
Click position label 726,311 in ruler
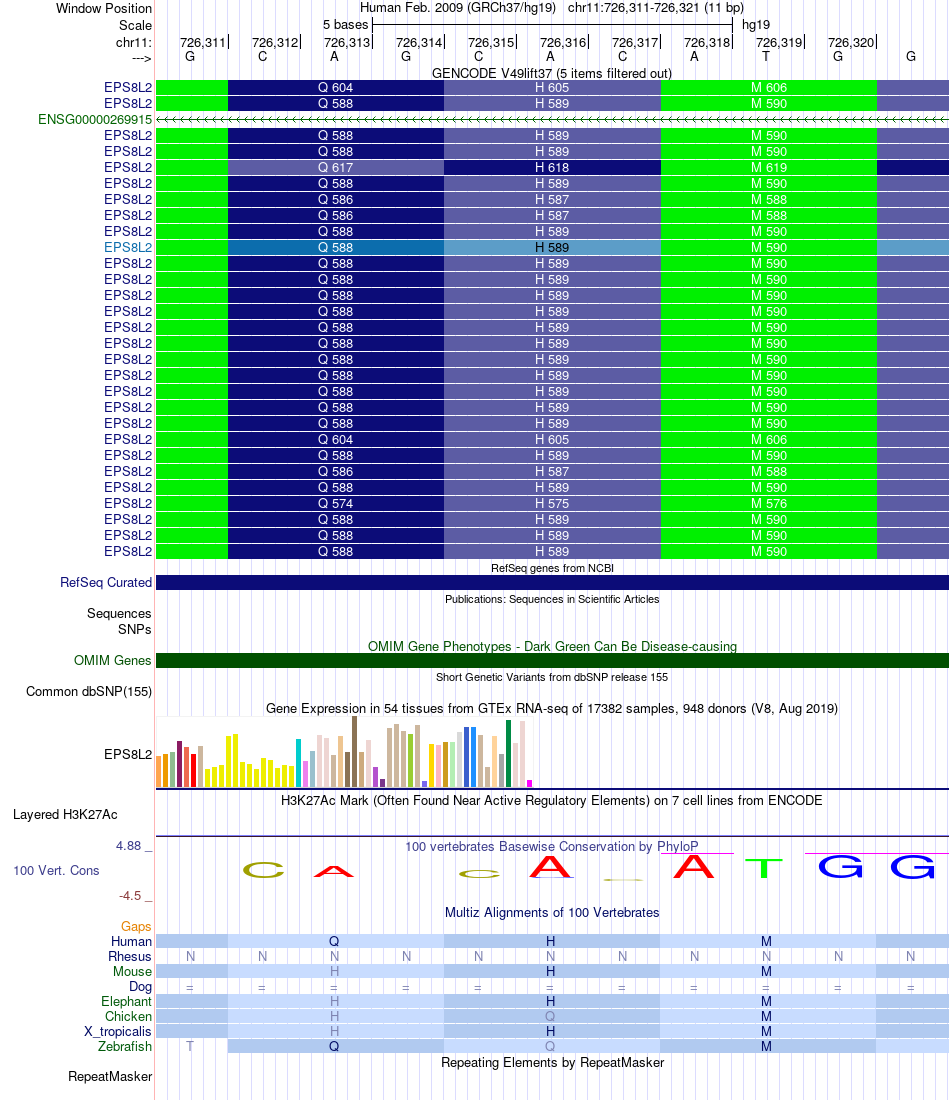pos(203,42)
